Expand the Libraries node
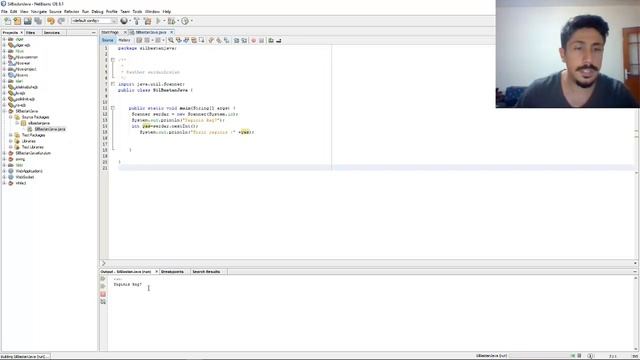This screenshot has height=360, width=640. coord(11,141)
